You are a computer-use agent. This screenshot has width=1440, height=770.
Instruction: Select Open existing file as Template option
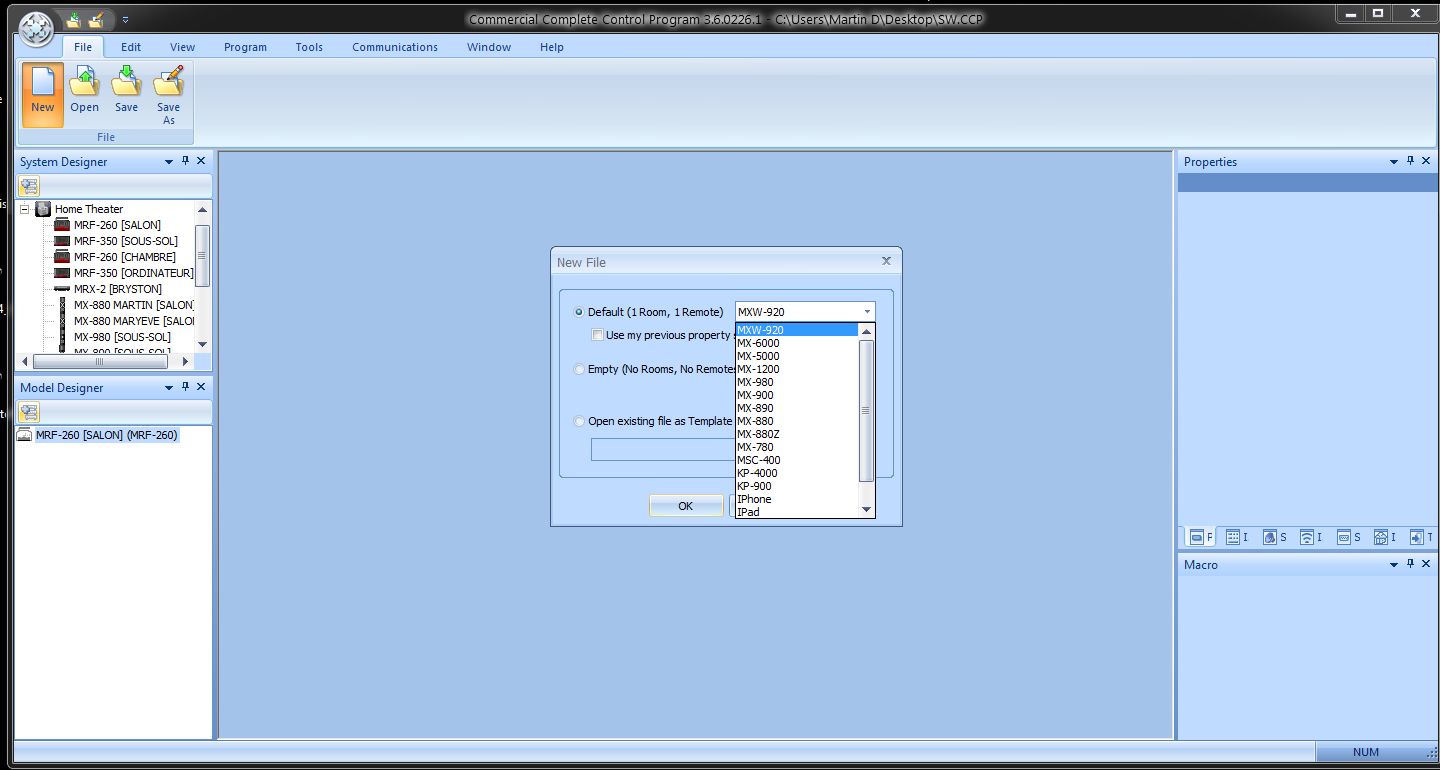click(x=653, y=421)
